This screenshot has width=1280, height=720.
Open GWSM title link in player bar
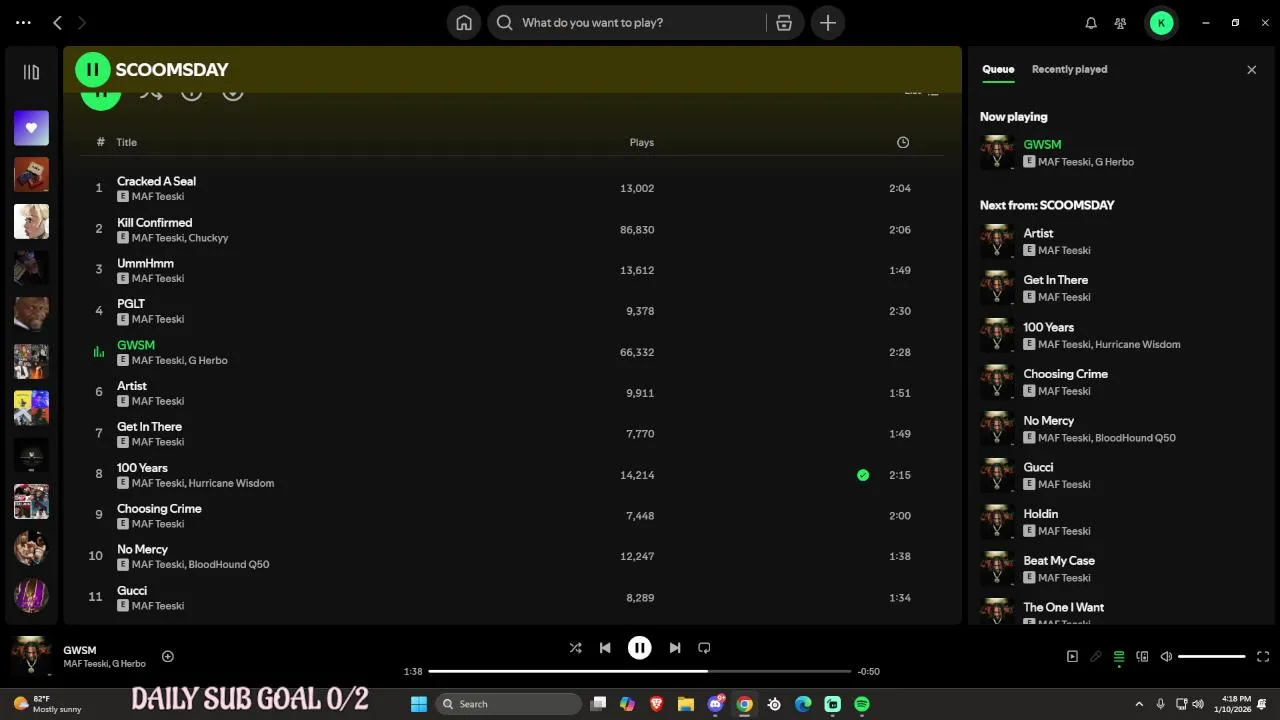point(80,650)
